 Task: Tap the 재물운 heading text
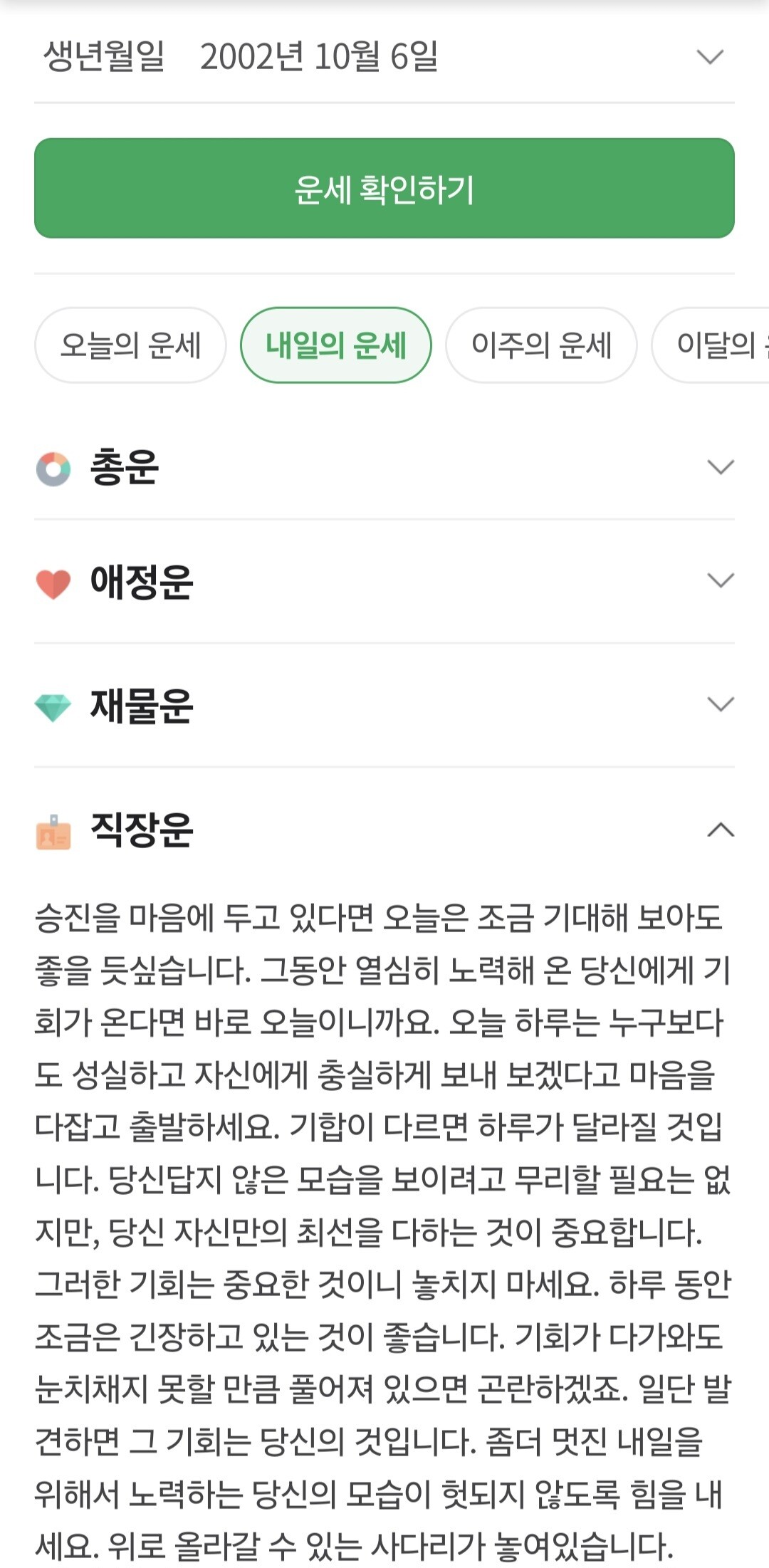pos(142,706)
